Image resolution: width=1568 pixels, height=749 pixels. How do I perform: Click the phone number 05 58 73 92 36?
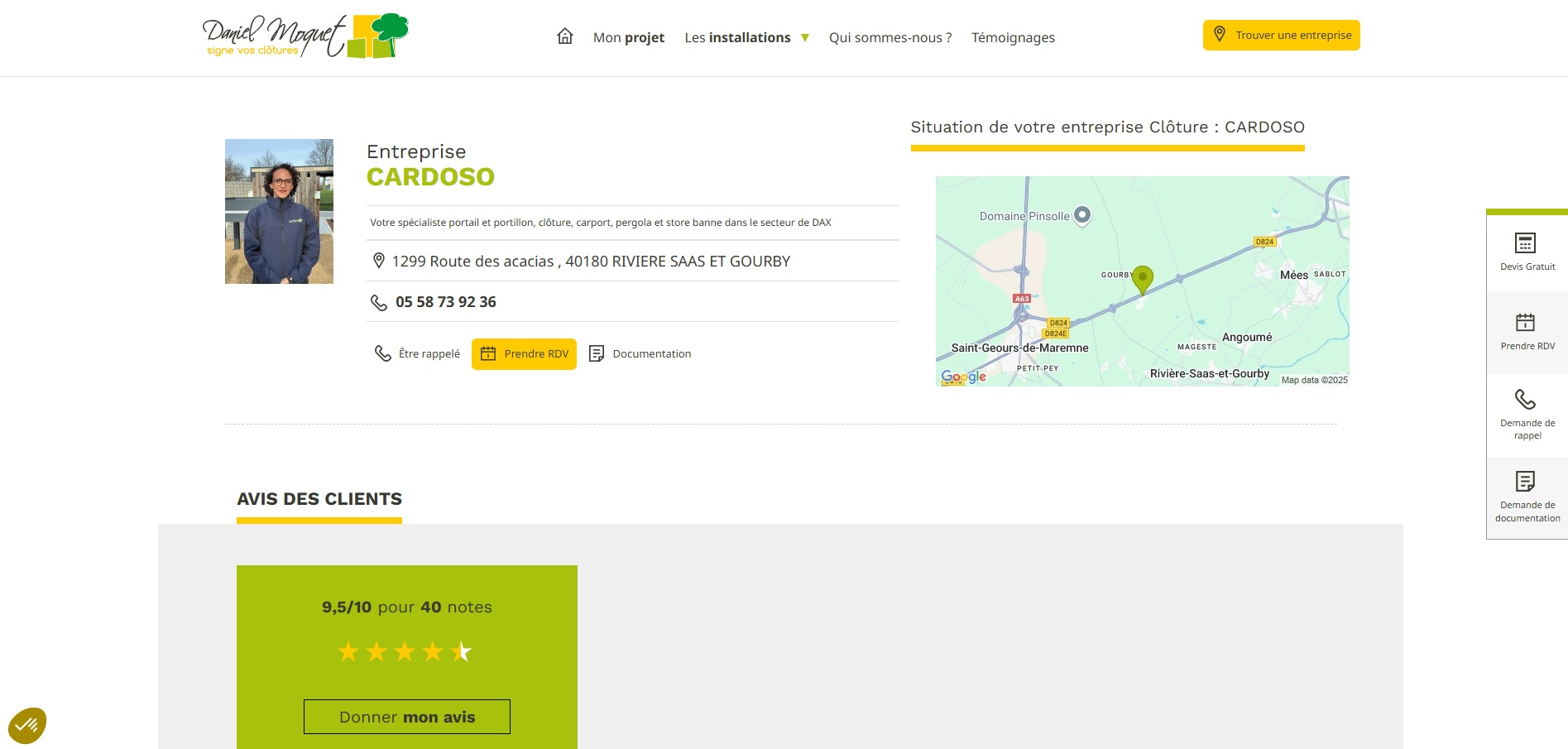(445, 302)
